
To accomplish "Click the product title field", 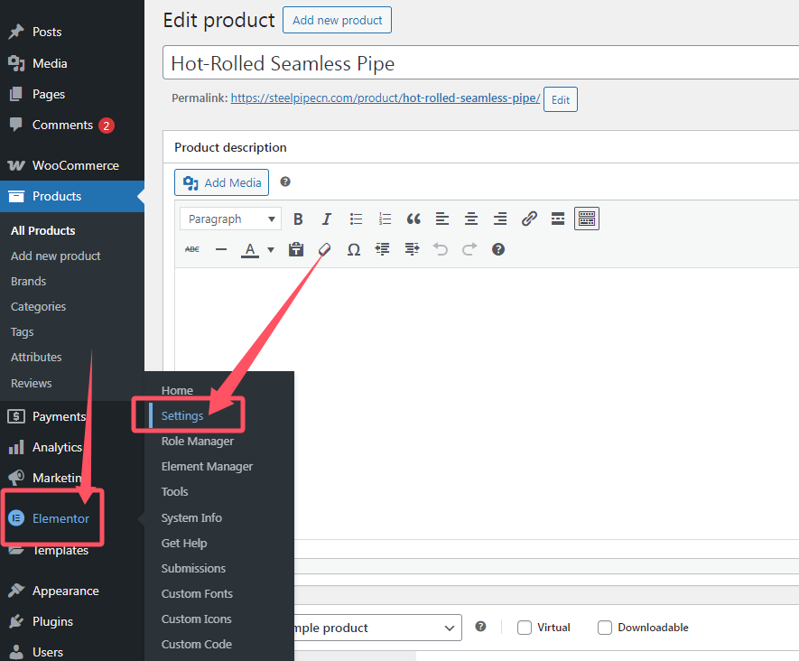I will 481,63.
